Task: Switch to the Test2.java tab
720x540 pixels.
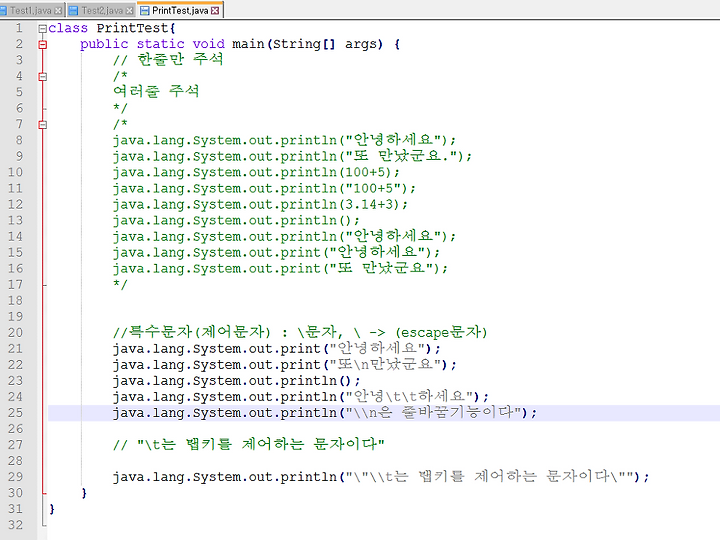Action: (102, 10)
